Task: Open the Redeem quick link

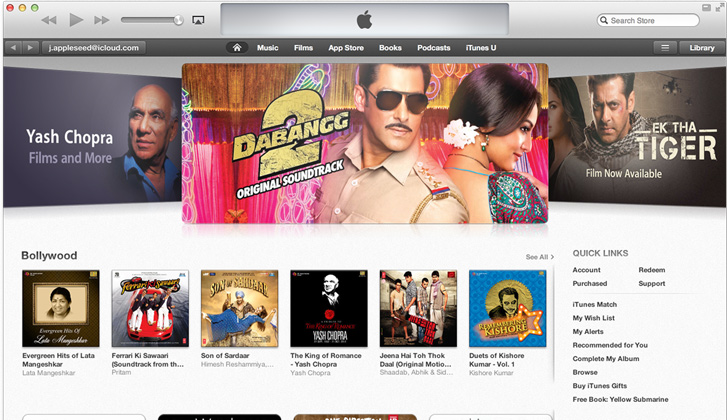Action: 651,270
